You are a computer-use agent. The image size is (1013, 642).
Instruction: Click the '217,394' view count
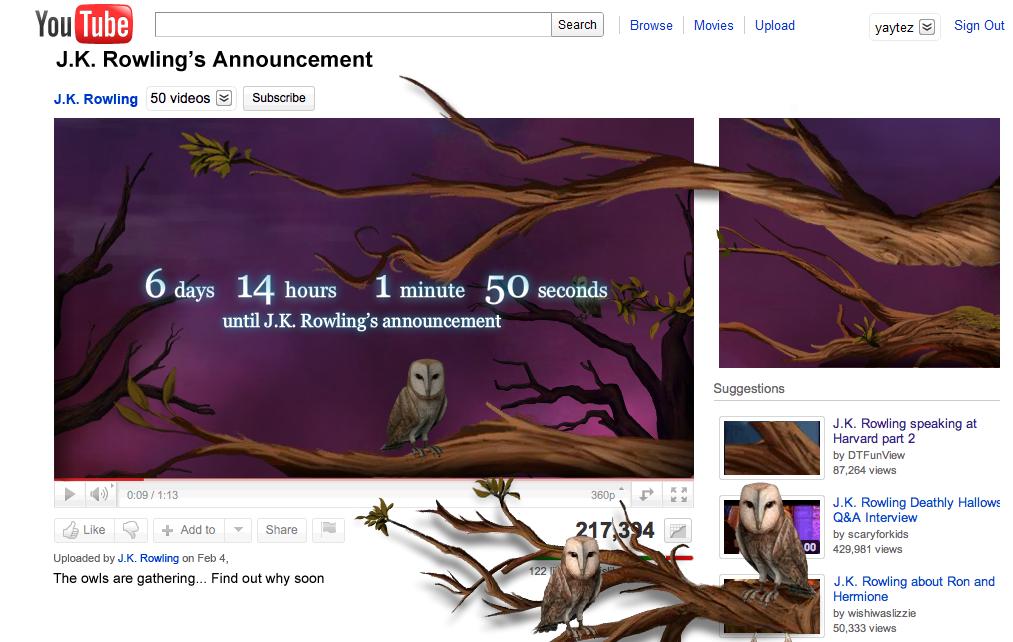[614, 530]
